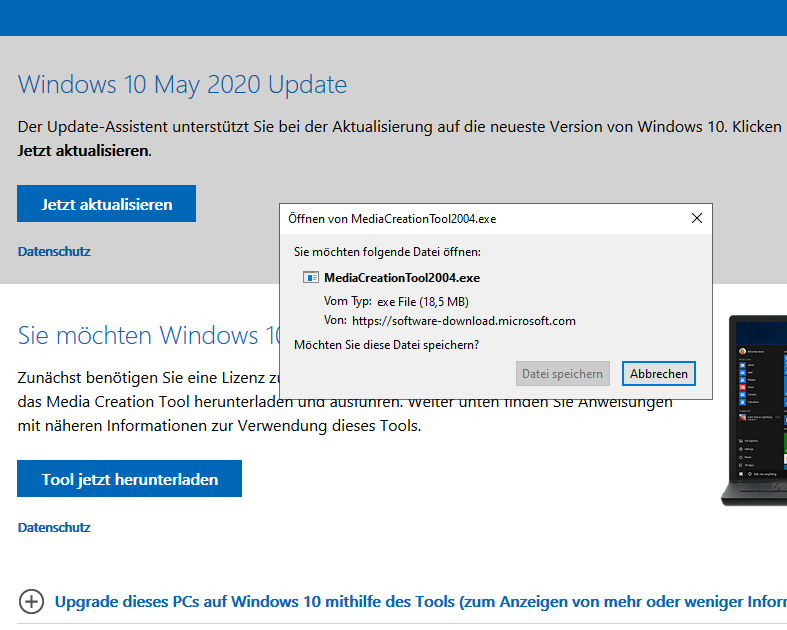Click Sie möchten folgende Datei öffnen text
Viewport: 787px width, 630px height.
[x=387, y=252]
